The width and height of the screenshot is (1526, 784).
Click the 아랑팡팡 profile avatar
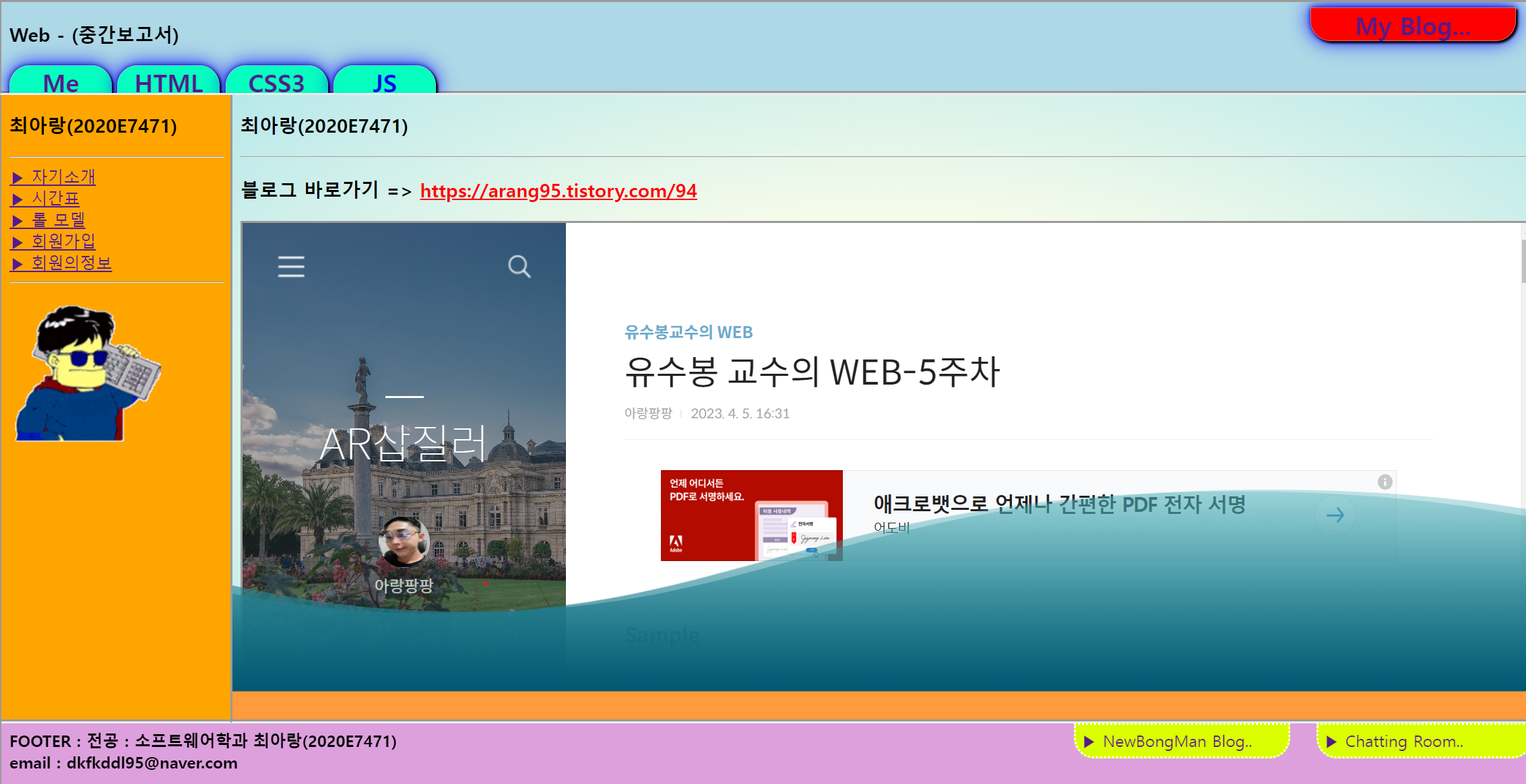click(x=404, y=542)
